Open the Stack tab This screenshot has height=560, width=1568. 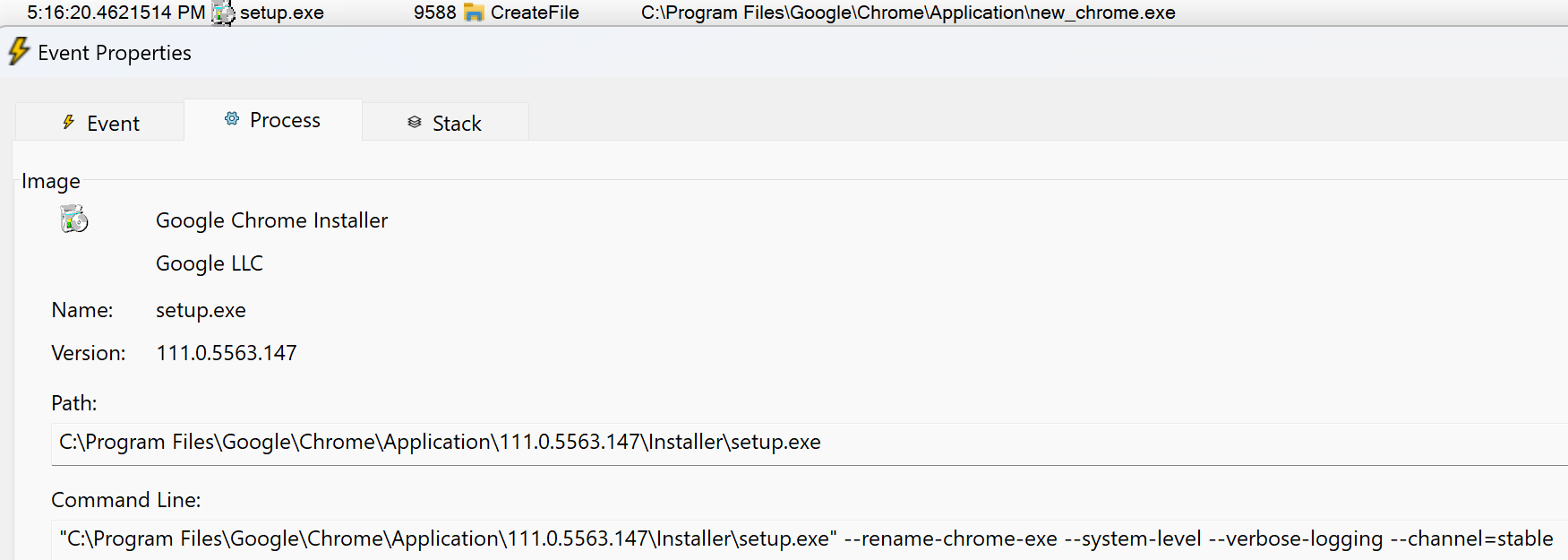pyautogui.click(x=457, y=124)
